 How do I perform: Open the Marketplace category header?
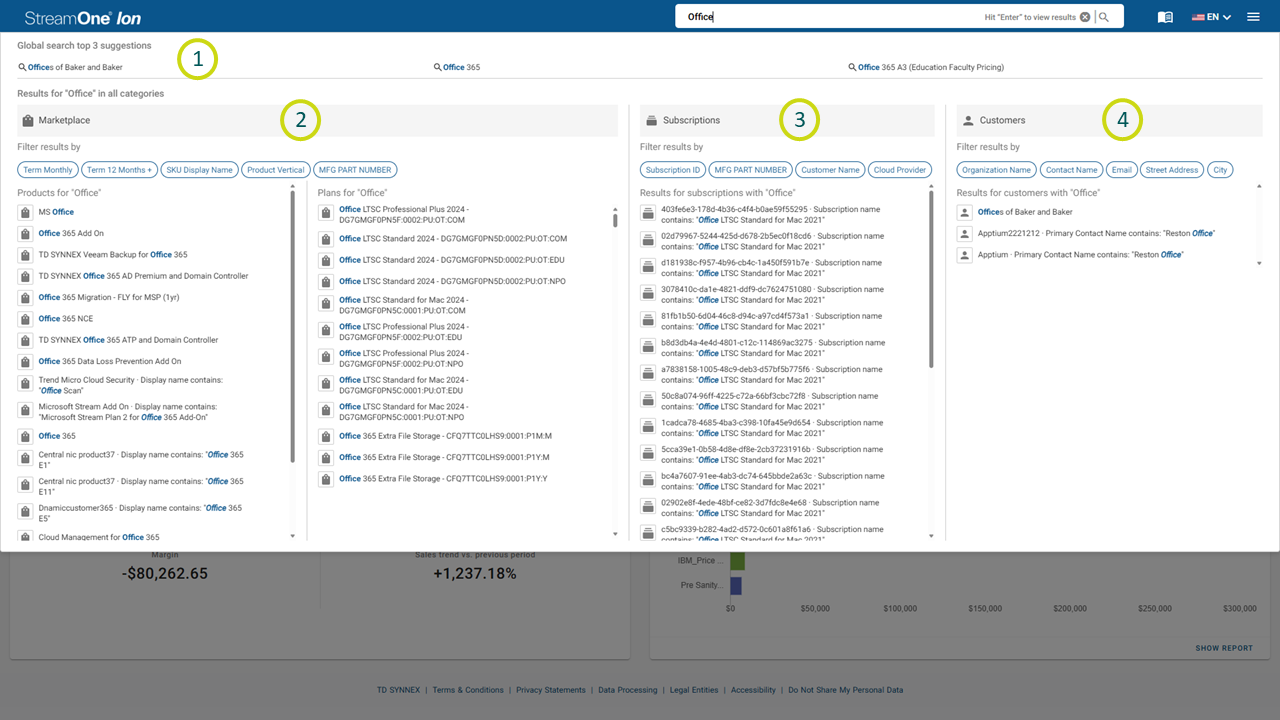pos(317,120)
